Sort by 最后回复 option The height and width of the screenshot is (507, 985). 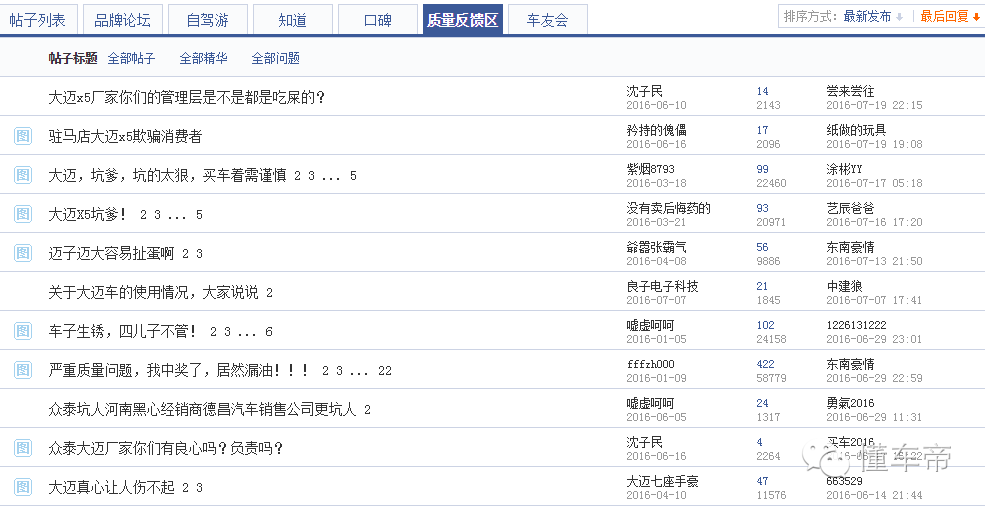[x=950, y=17]
